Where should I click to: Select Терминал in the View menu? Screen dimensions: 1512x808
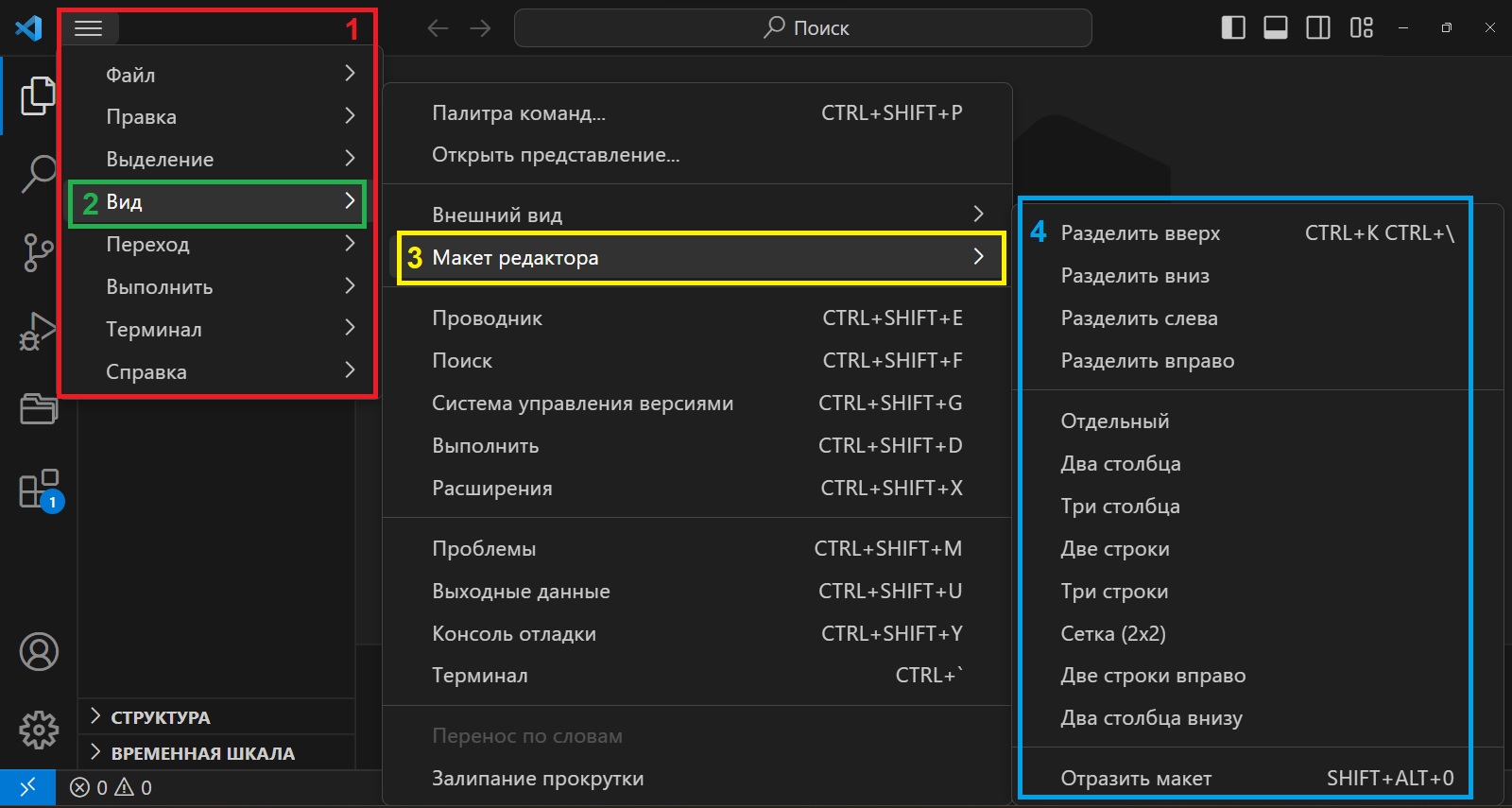[x=697, y=675]
